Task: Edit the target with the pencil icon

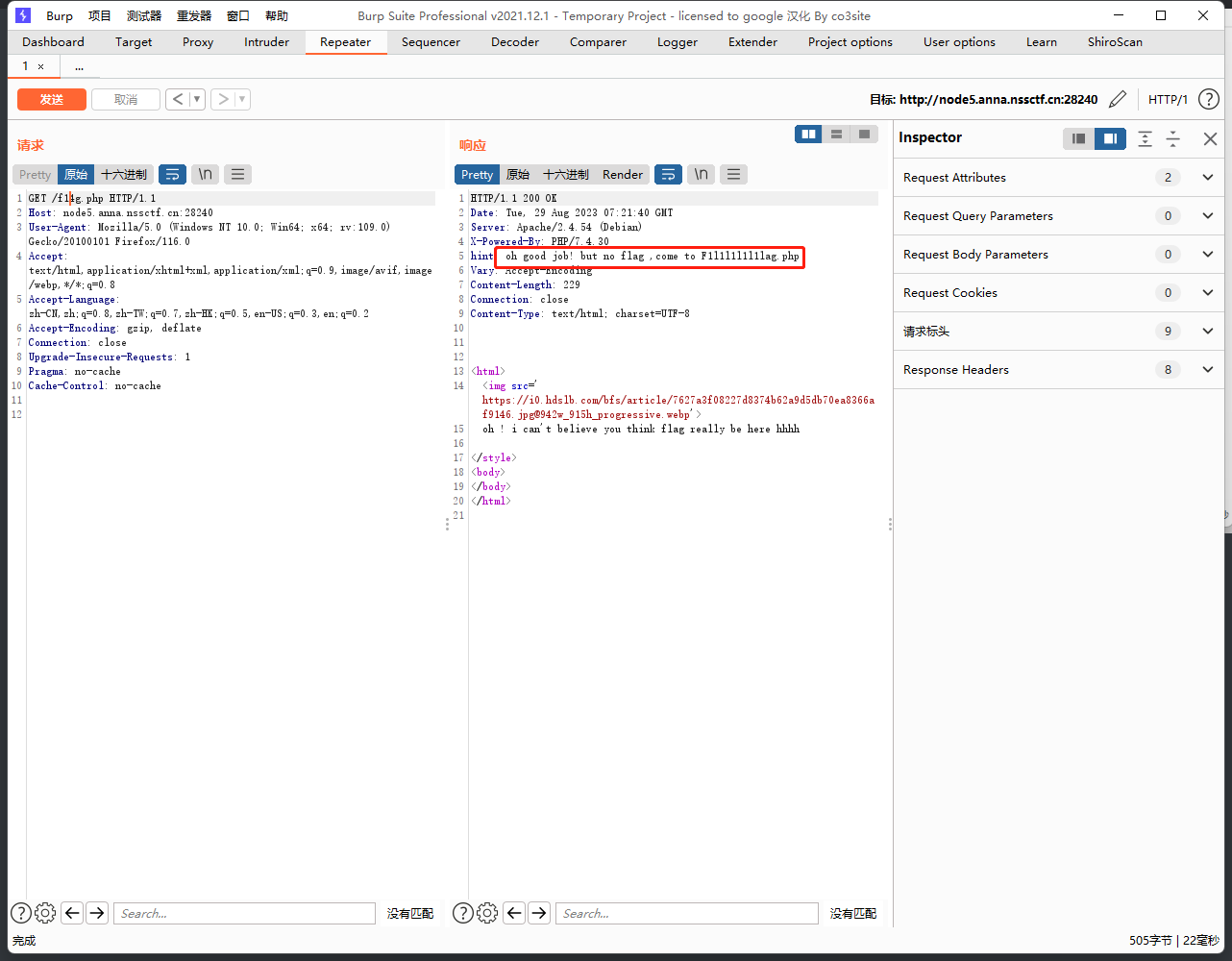Action: (1118, 99)
